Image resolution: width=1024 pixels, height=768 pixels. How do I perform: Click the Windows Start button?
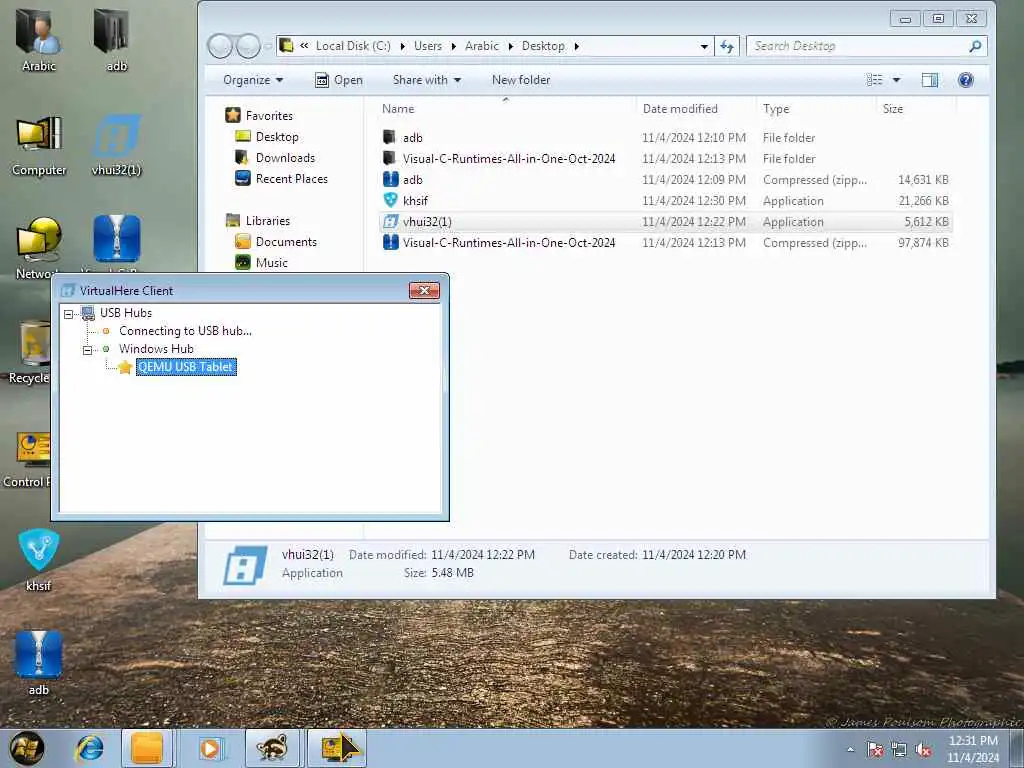[x=27, y=748]
